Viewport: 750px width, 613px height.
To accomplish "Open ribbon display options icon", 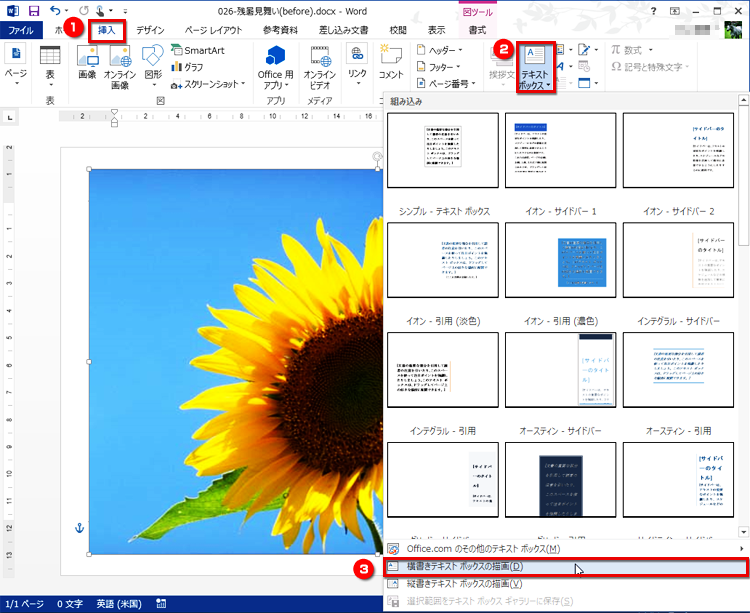I will pos(675,11).
